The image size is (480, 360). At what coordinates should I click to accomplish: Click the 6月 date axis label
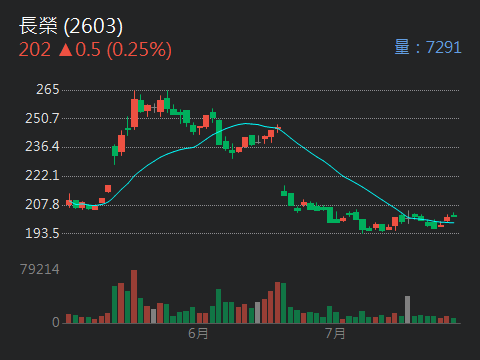point(198,333)
